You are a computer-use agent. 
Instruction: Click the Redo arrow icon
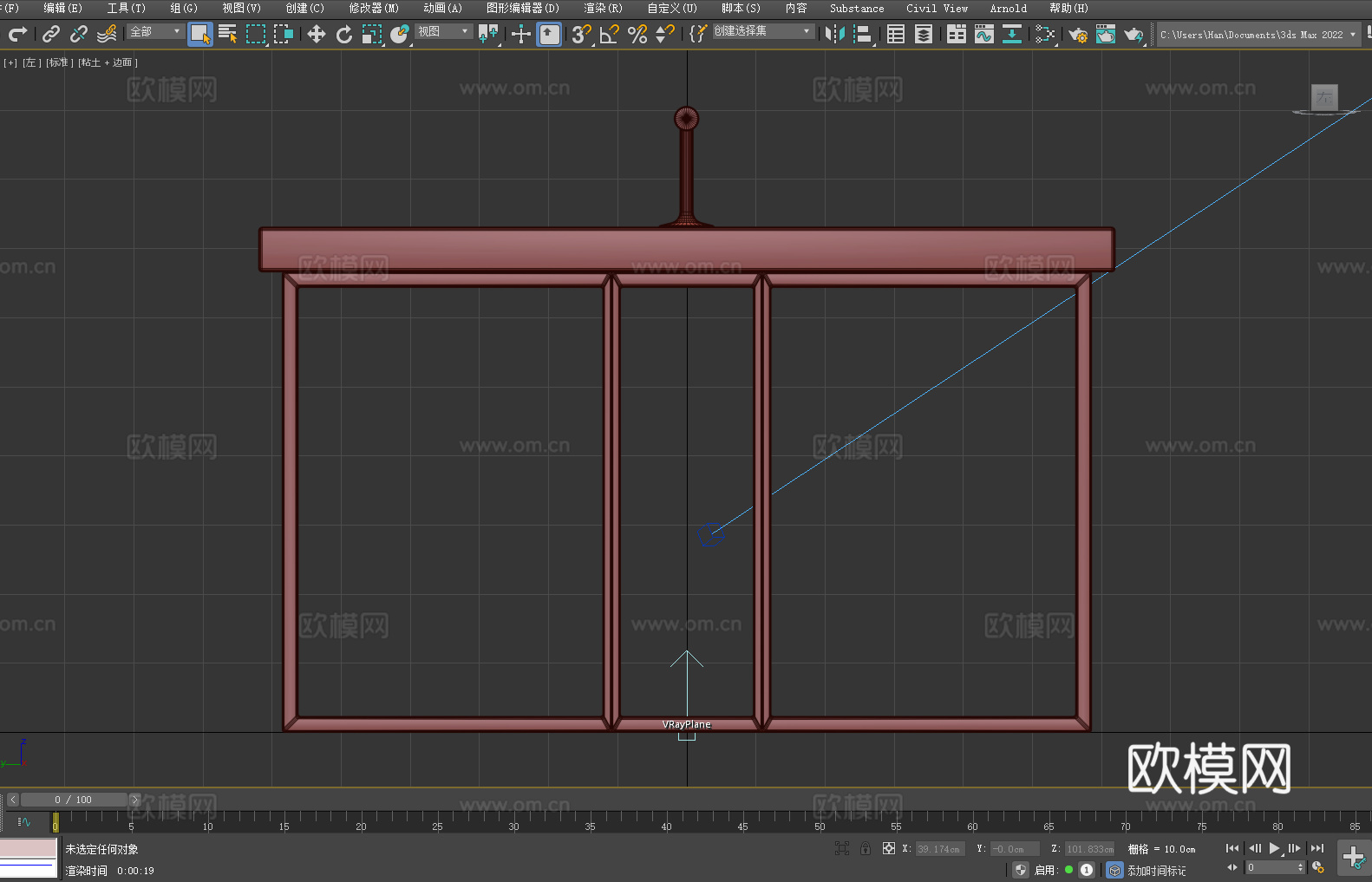(17, 34)
